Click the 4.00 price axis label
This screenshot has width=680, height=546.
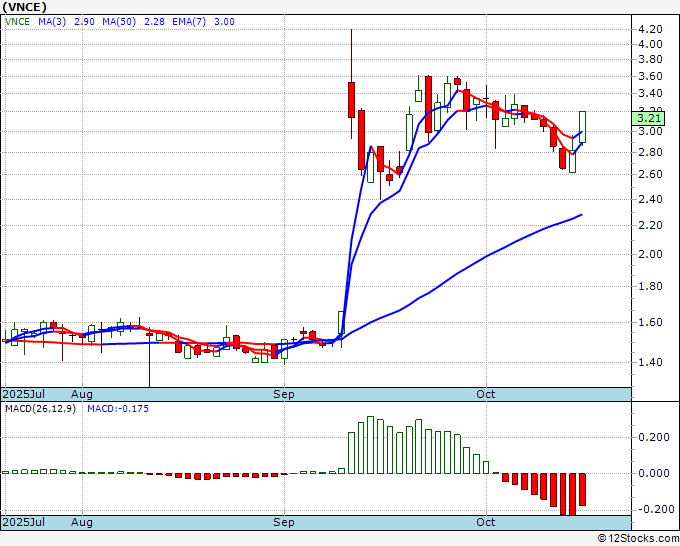(651, 44)
